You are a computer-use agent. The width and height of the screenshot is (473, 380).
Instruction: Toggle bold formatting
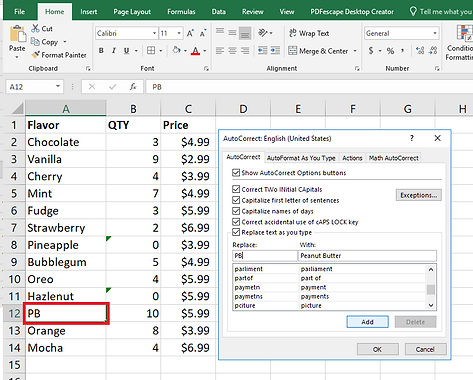tap(101, 51)
